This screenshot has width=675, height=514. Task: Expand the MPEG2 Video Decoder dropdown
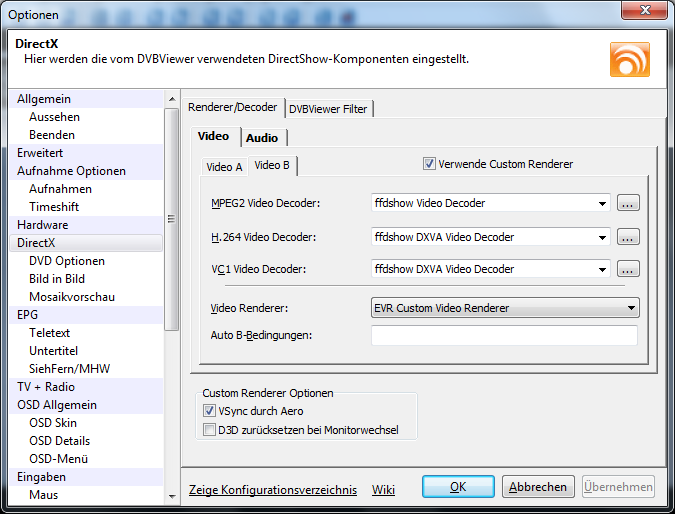[602, 203]
